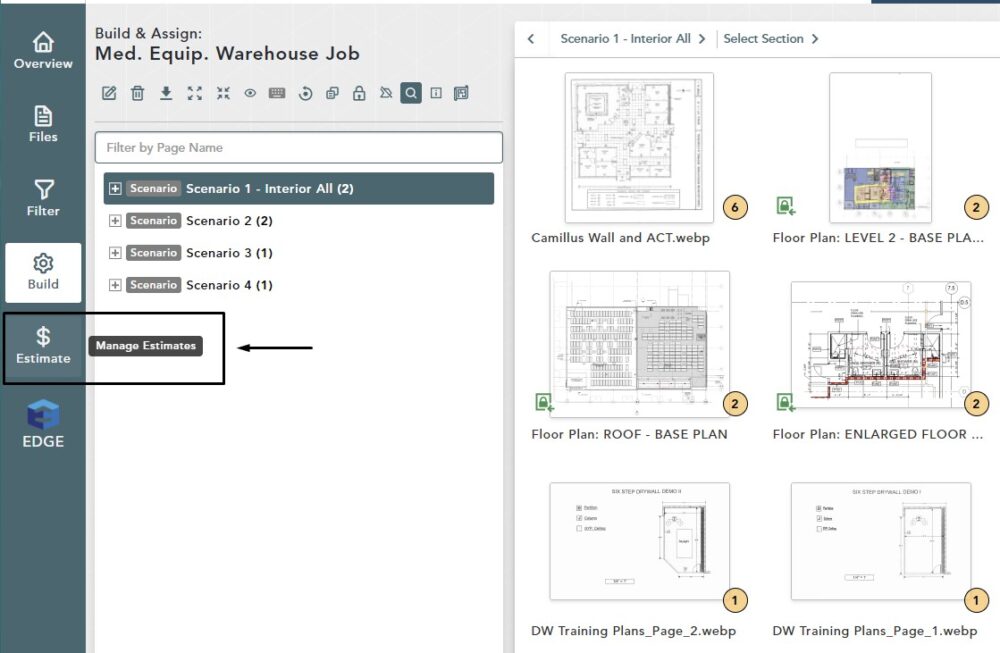Open the Files sidebar tab

[43, 124]
